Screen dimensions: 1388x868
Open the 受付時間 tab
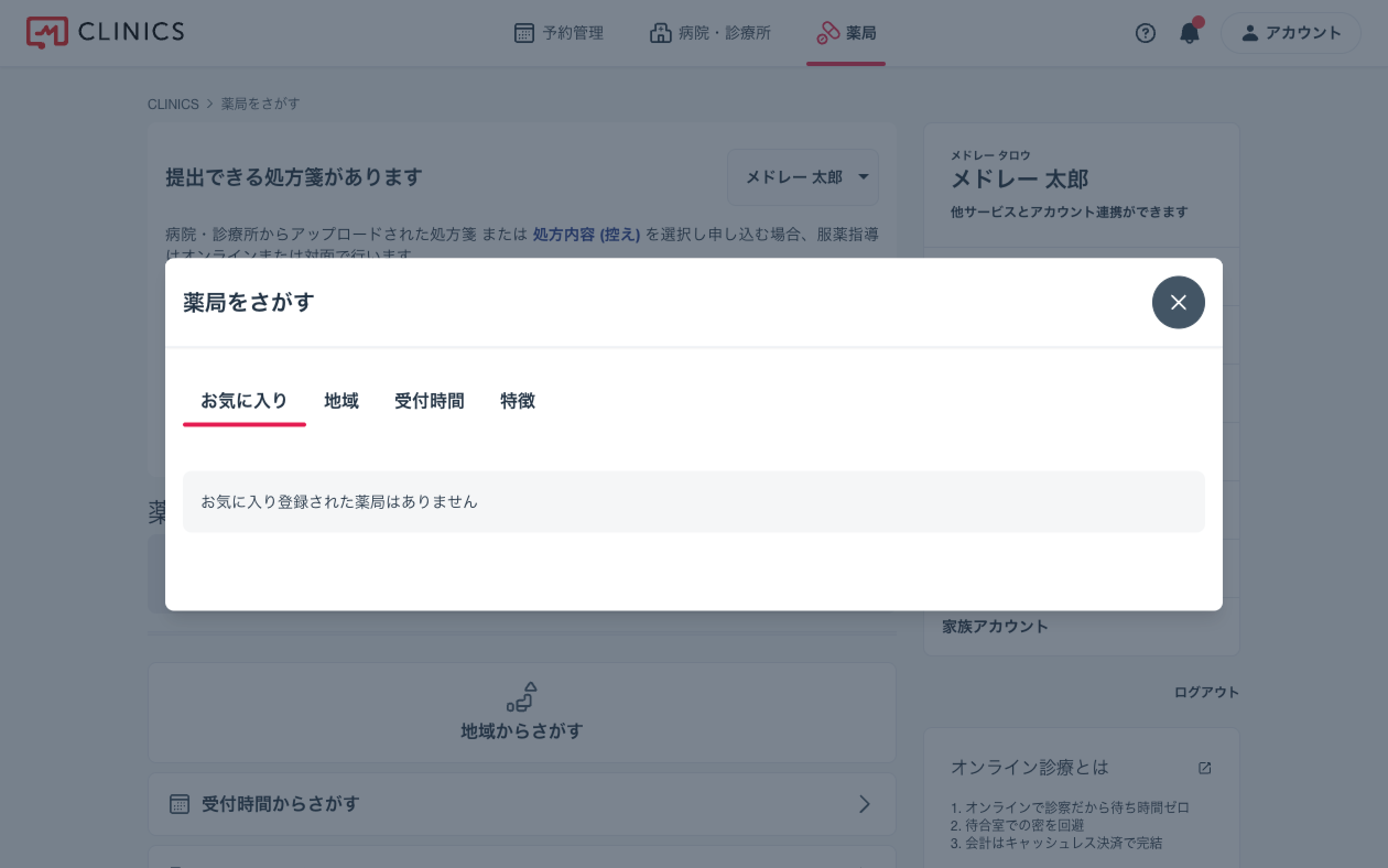[430, 401]
